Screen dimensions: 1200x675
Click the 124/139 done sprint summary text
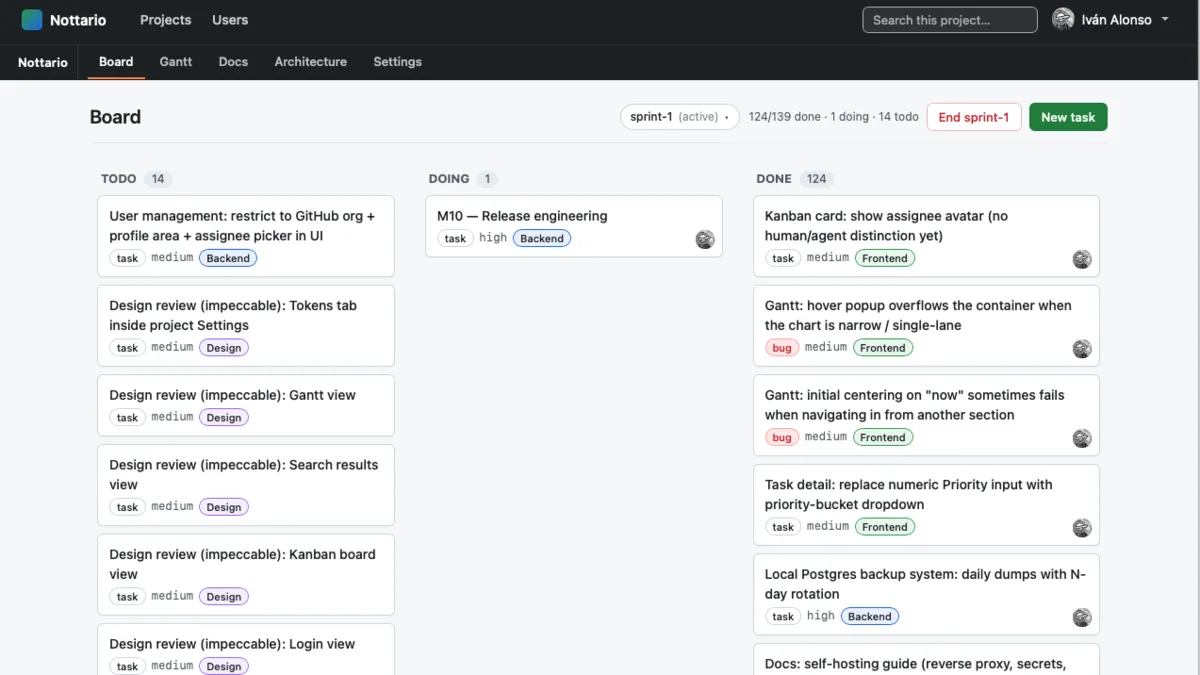[x=834, y=117]
